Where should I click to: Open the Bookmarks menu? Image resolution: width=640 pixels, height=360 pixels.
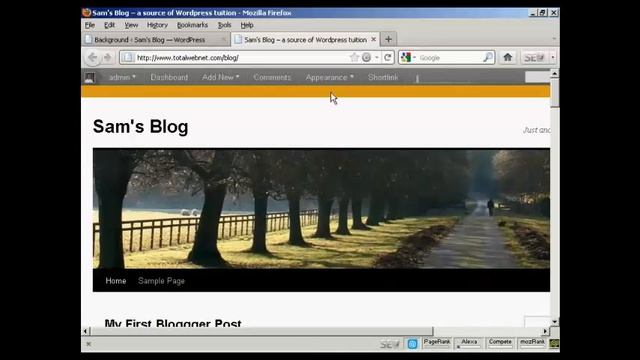pyautogui.click(x=192, y=25)
